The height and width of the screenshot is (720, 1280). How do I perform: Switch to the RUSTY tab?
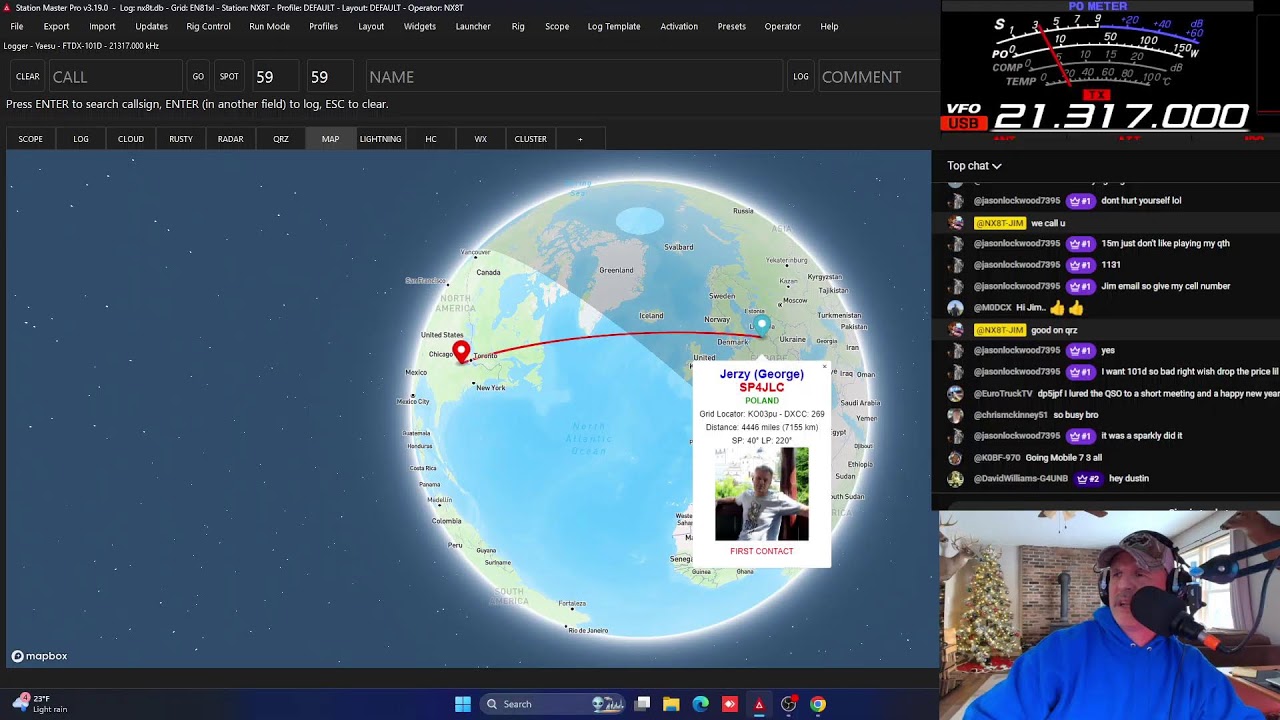181,139
